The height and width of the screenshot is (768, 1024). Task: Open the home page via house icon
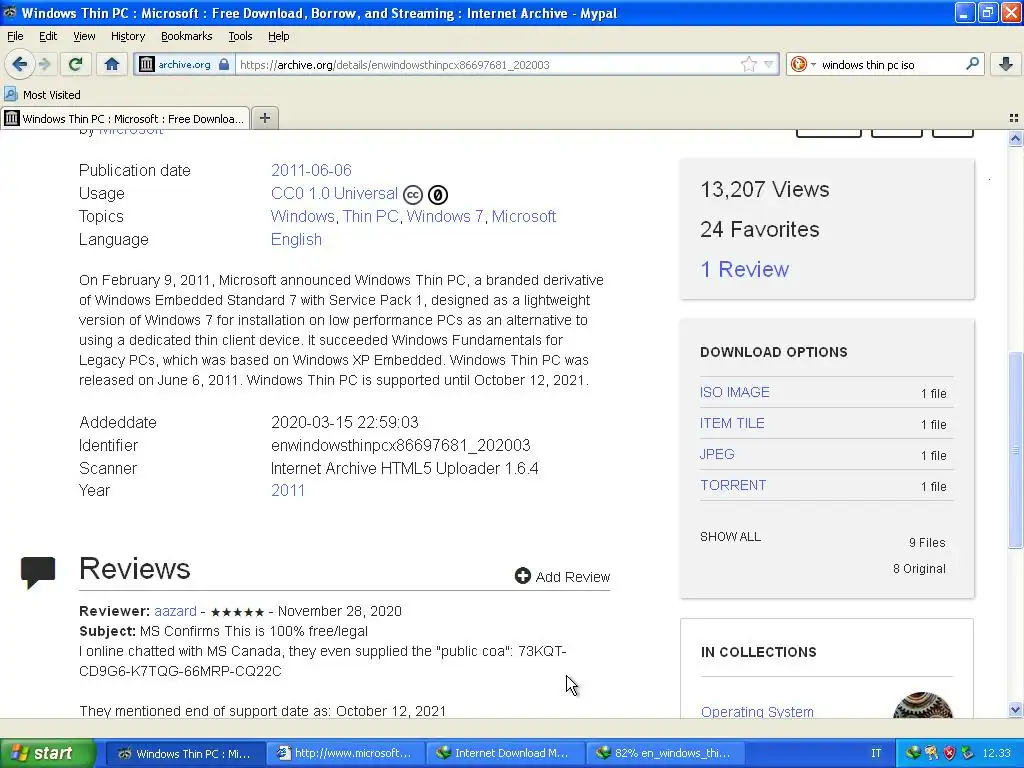[x=112, y=64]
